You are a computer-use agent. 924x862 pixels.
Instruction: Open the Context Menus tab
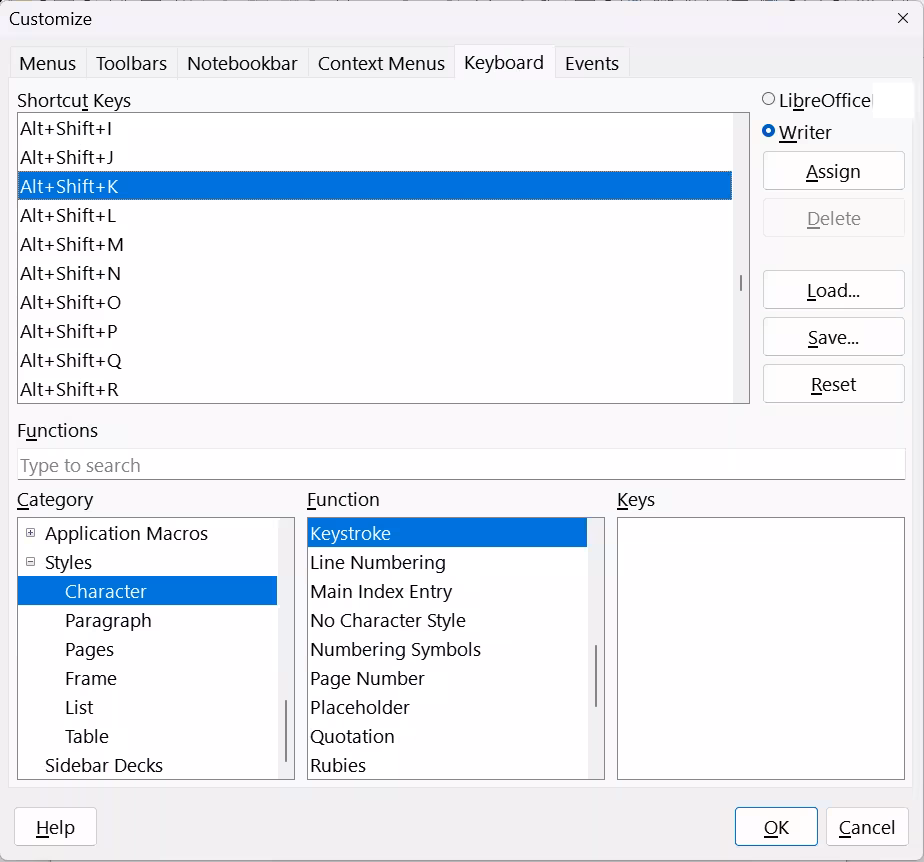point(381,62)
